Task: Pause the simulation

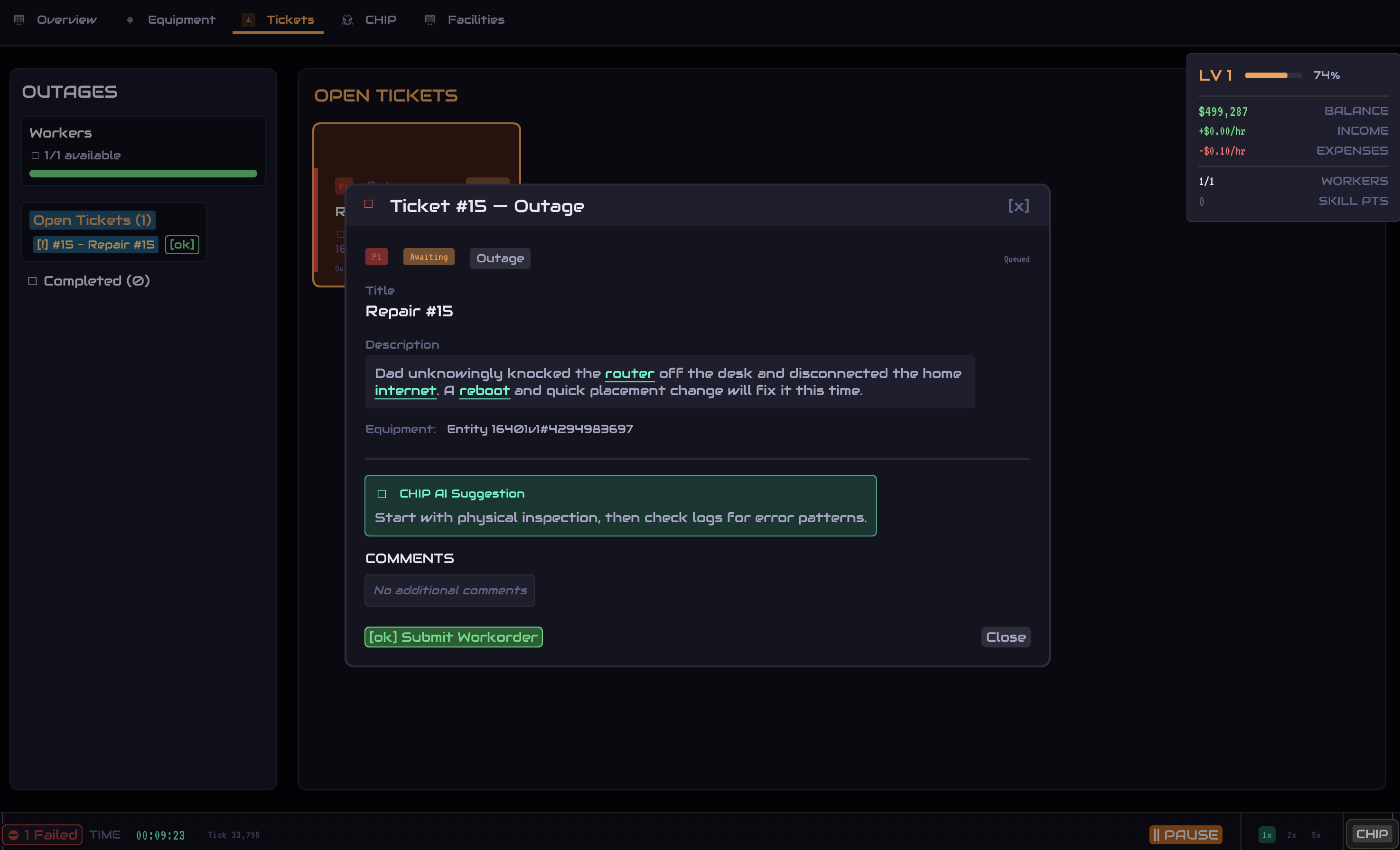Action: [x=1185, y=835]
